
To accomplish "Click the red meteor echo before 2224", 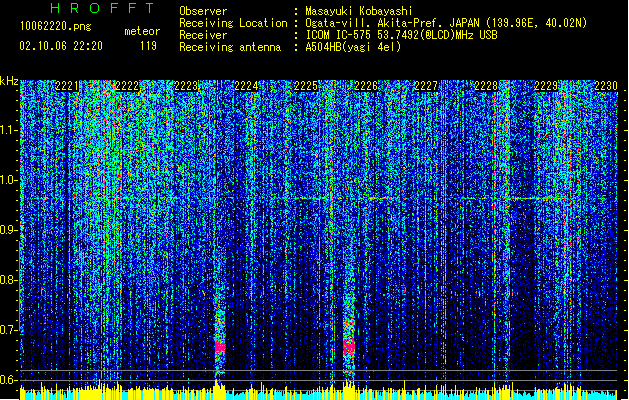I will coord(220,347).
